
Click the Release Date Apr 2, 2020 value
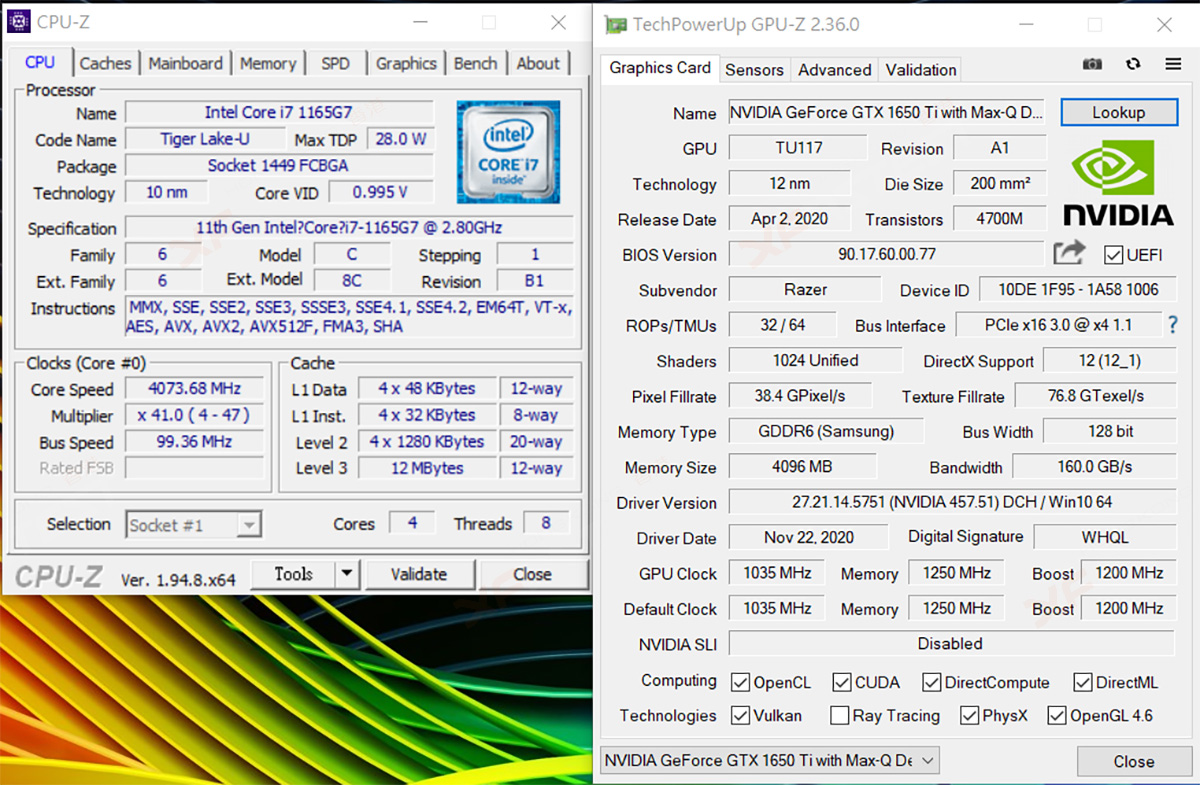[790, 219]
